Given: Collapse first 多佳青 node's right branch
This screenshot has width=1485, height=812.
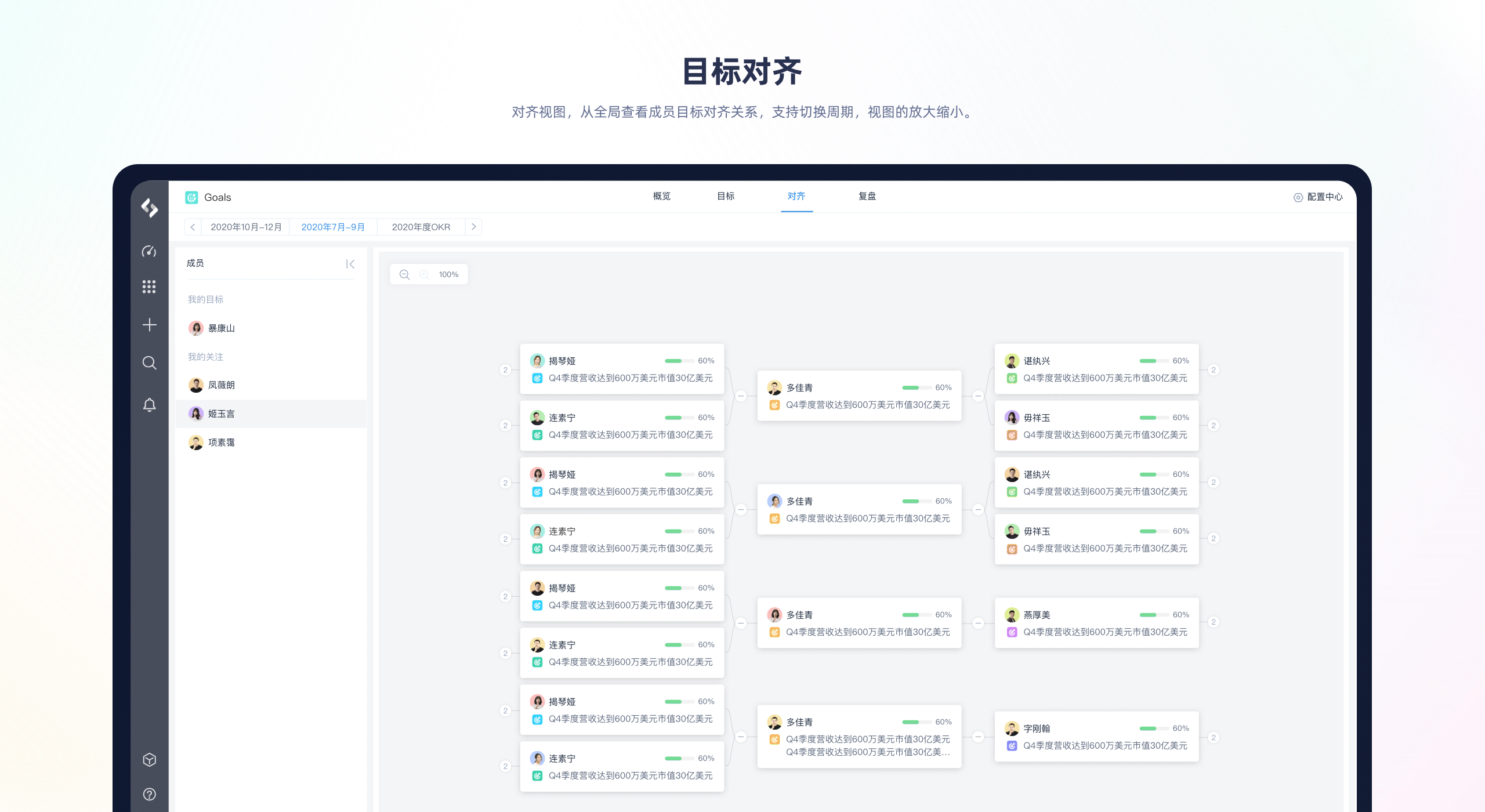Looking at the screenshot, I should (x=978, y=396).
